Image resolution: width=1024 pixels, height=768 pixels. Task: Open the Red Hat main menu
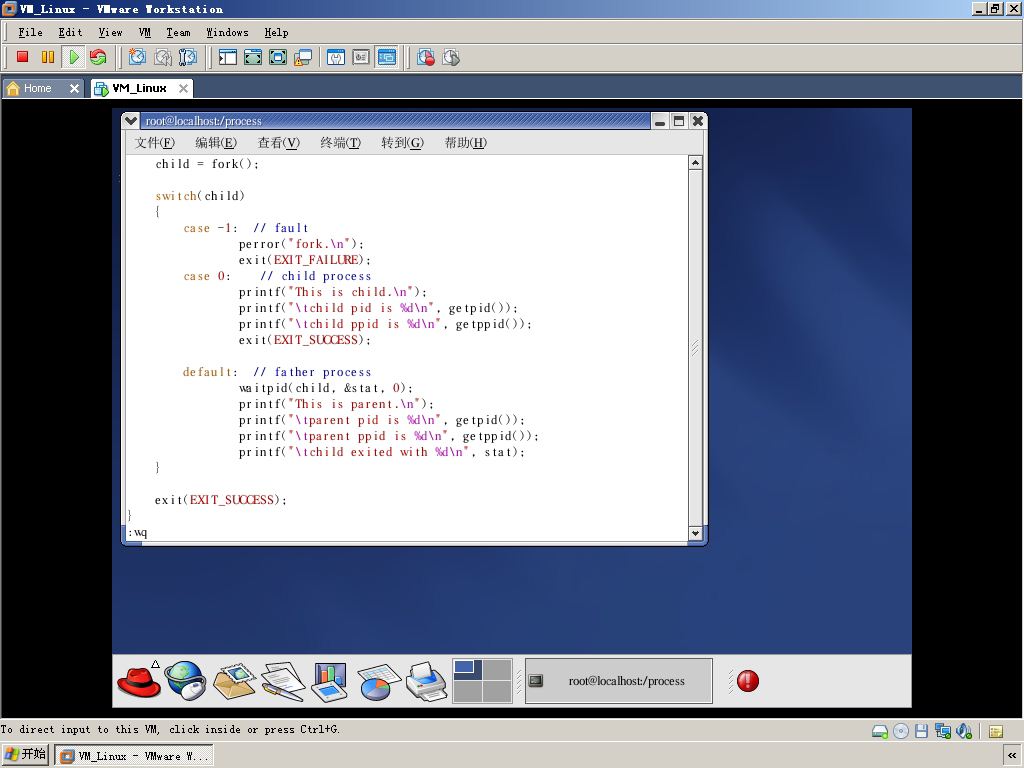139,681
